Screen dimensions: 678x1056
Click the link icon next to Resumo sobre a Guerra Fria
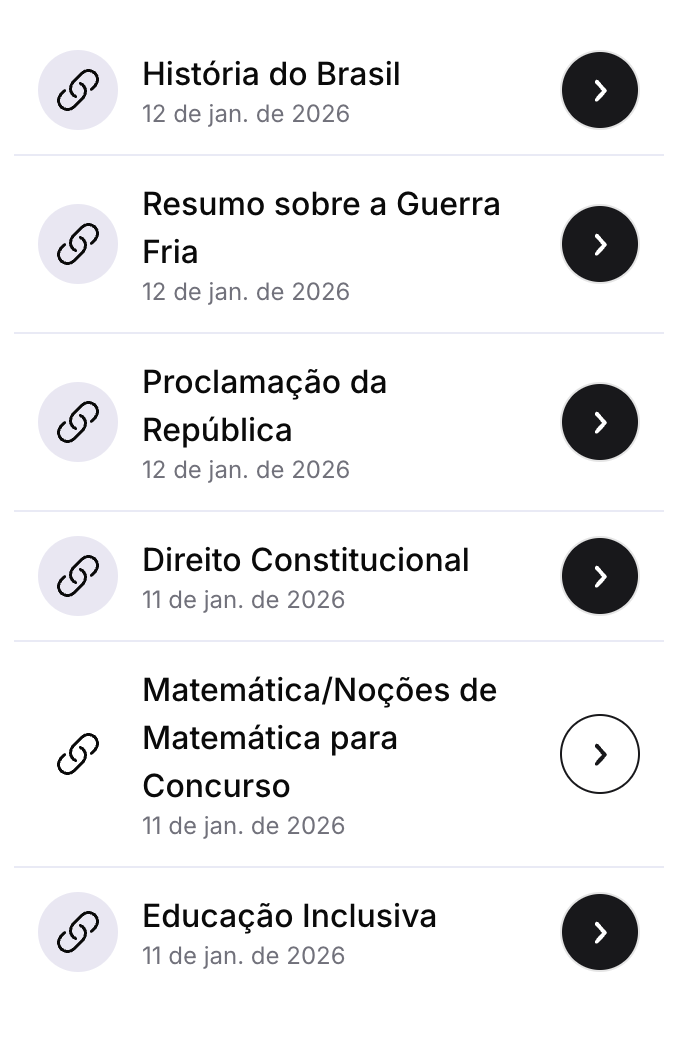point(78,244)
